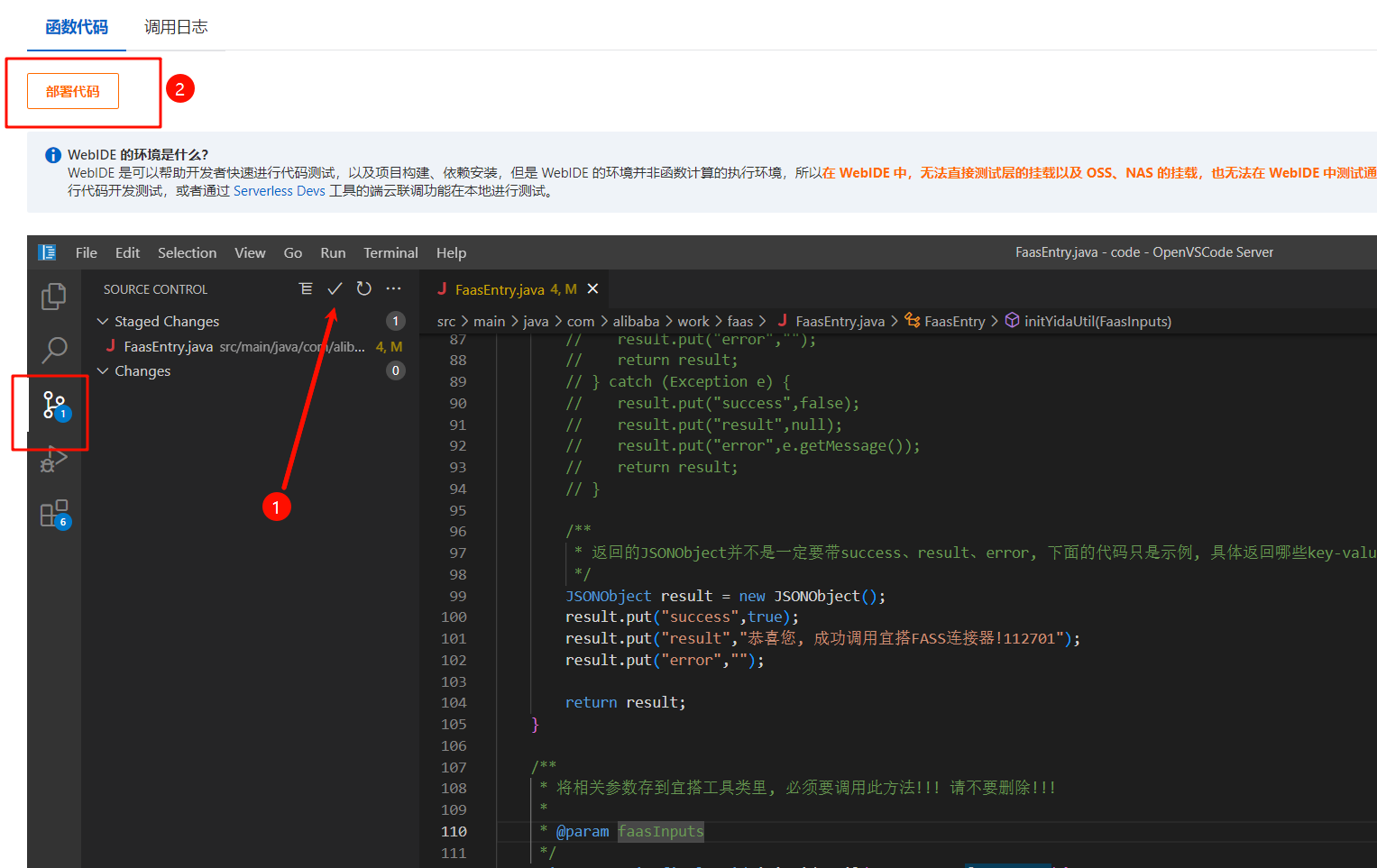The image size is (1377, 868).
Task: Click the main breadcrumb segment
Action: (x=489, y=321)
